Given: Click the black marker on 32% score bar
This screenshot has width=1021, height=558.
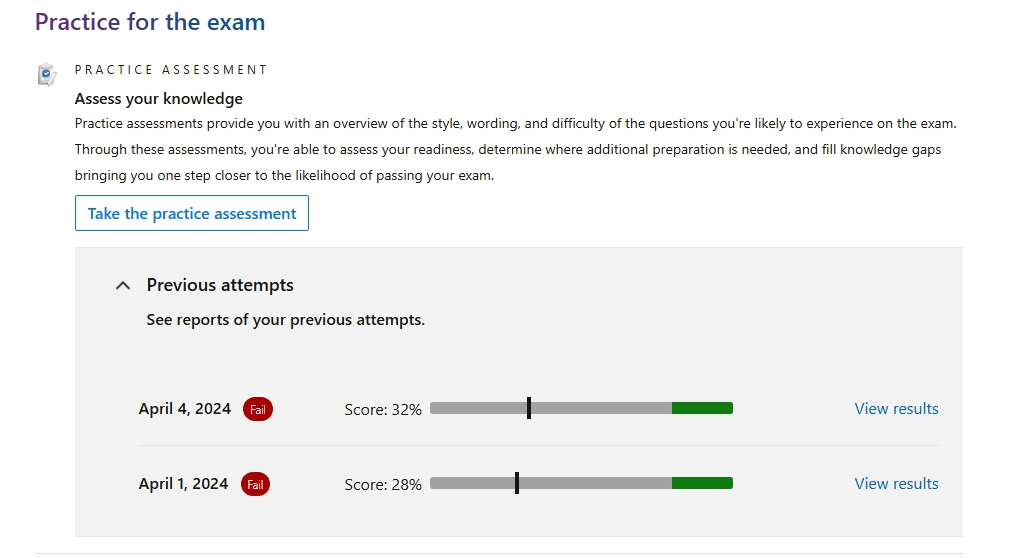Looking at the screenshot, I should coord(529,408).
